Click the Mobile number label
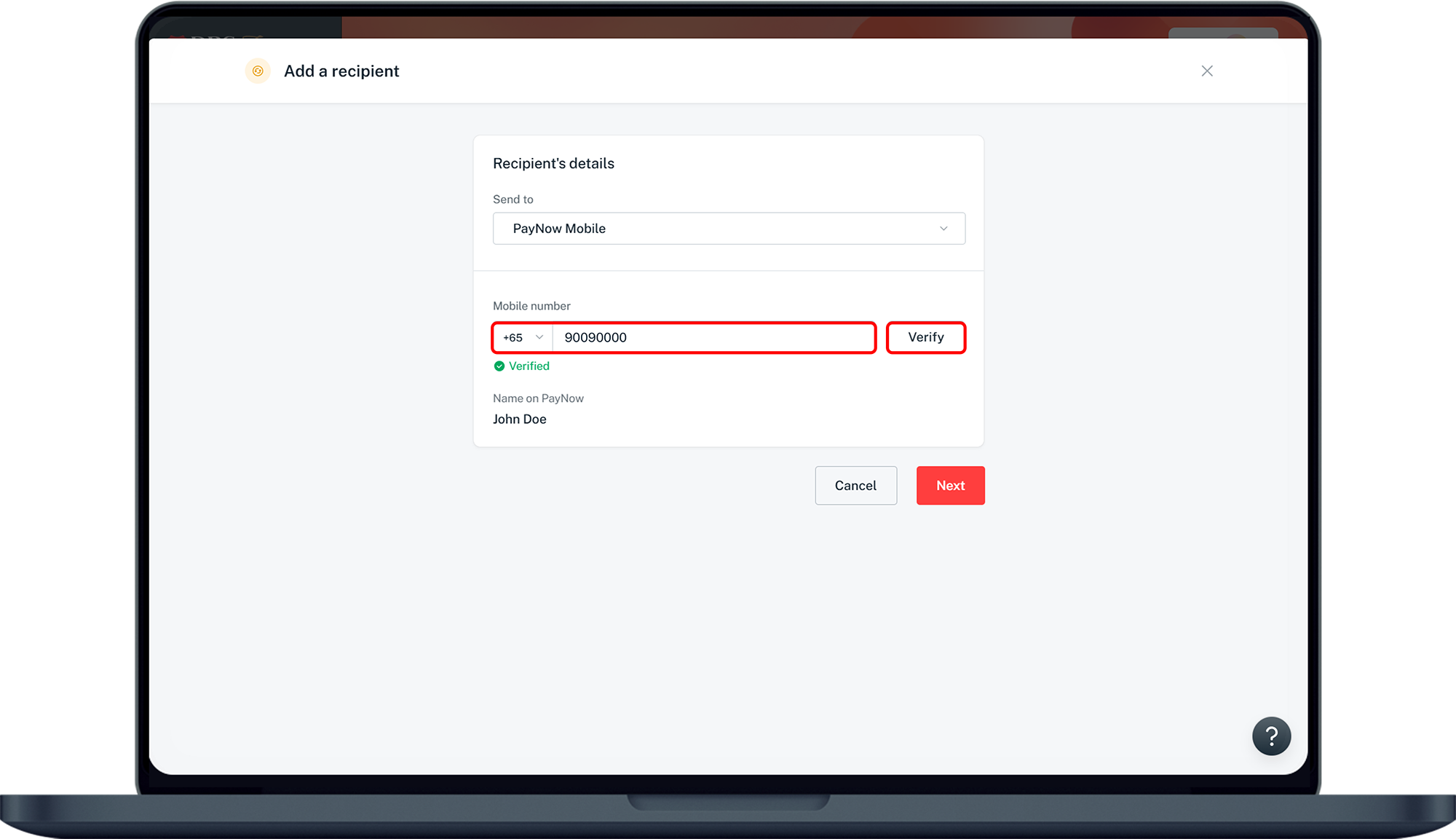Image resolution: width=1456 pixels, height=839 pixels. coord(531,307)
